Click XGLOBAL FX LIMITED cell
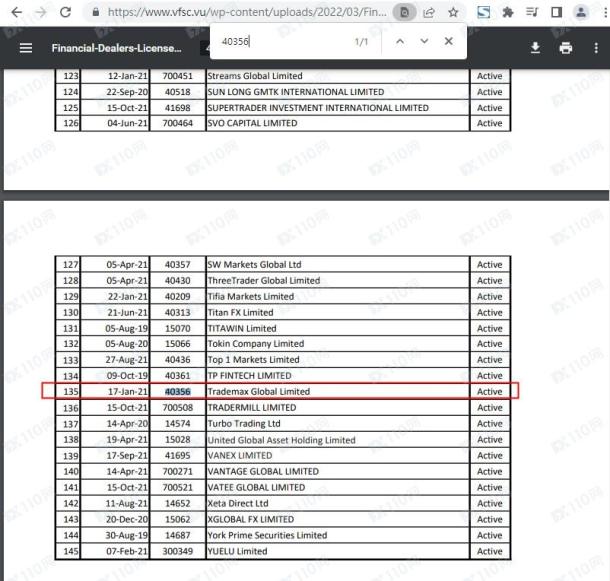Viewport: 610px width, 581px height. [337, 519]
